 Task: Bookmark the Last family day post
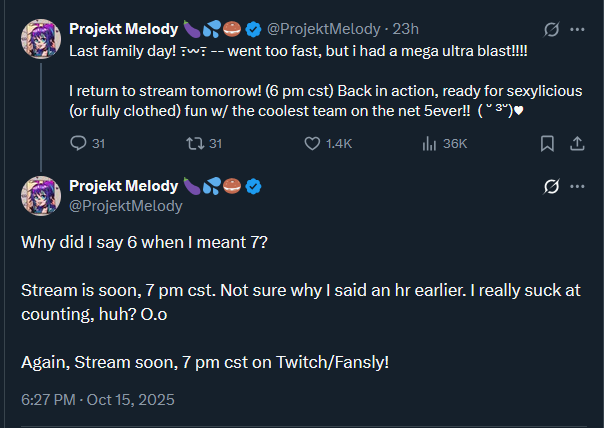547,144
